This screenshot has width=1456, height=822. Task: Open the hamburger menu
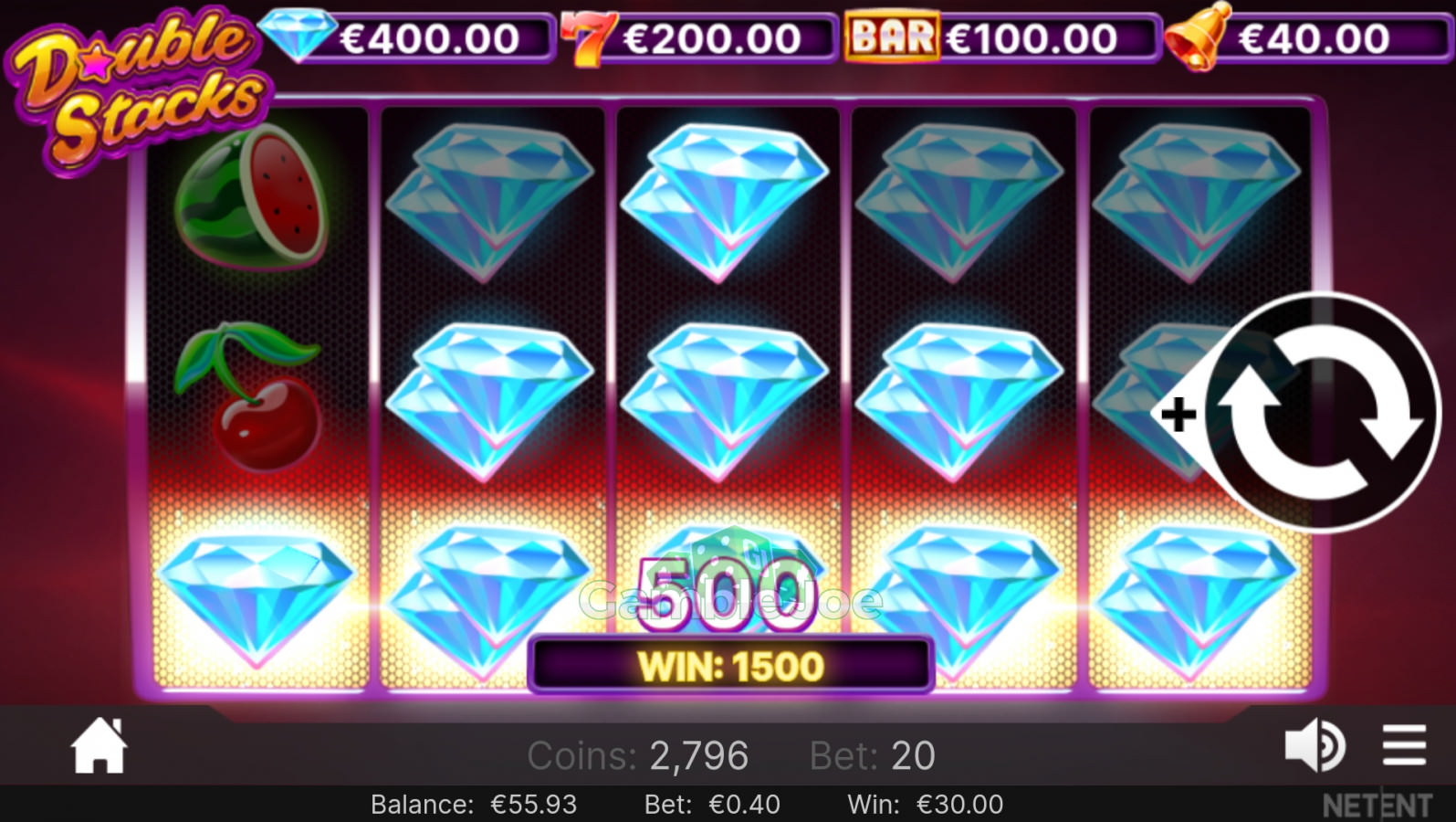(1404, 745)
